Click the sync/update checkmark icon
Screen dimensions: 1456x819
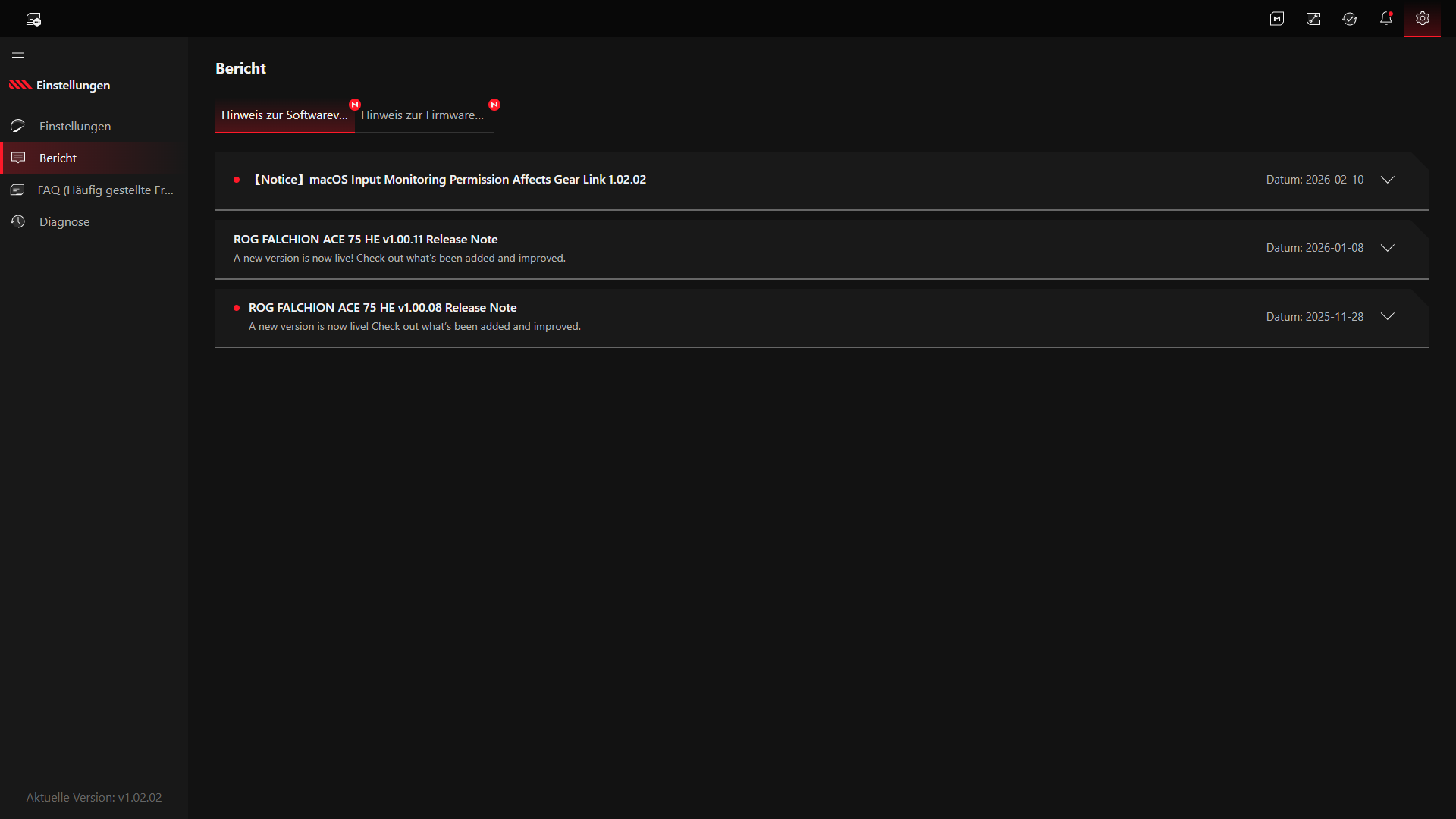1350,19
